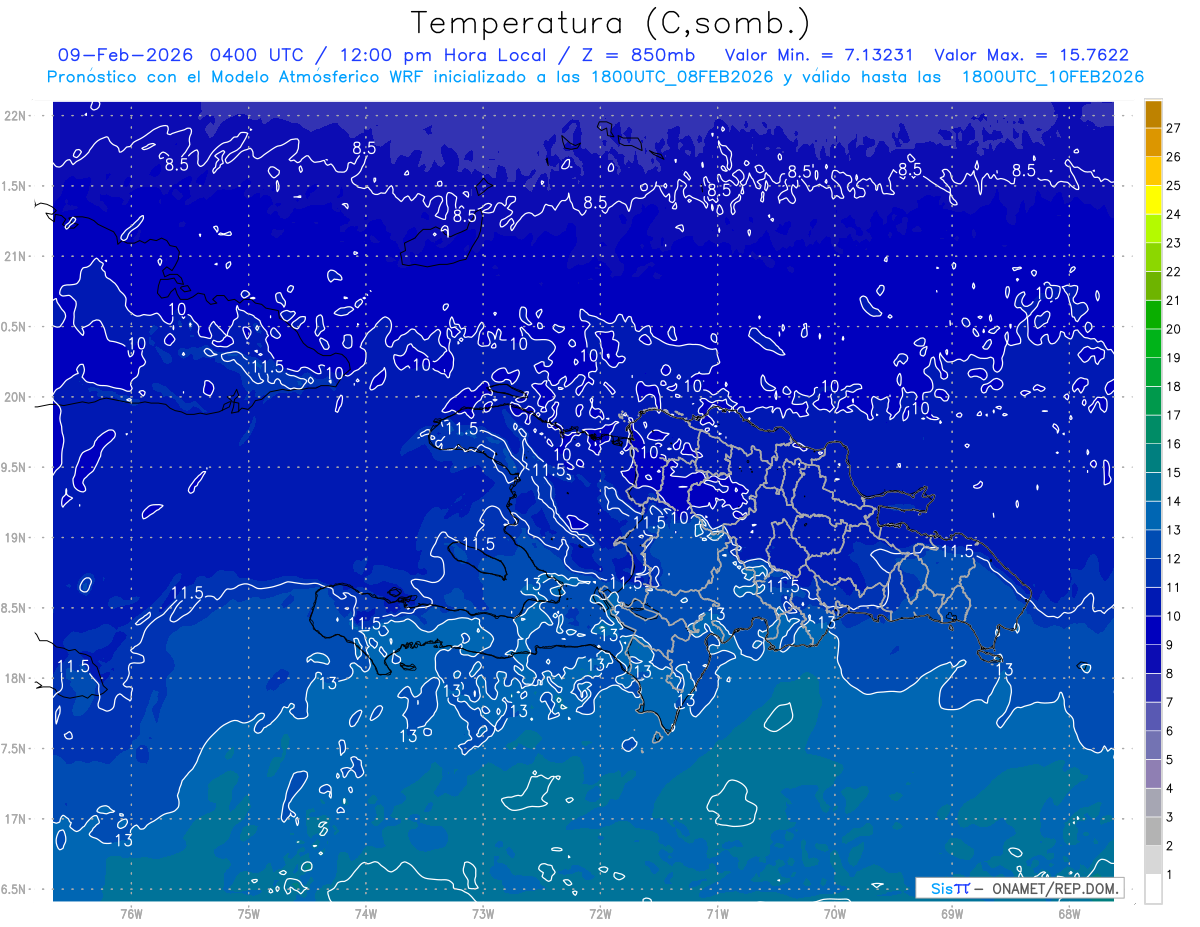
Task: Click the "71W" longitude axis label
Action: (717, 913)
